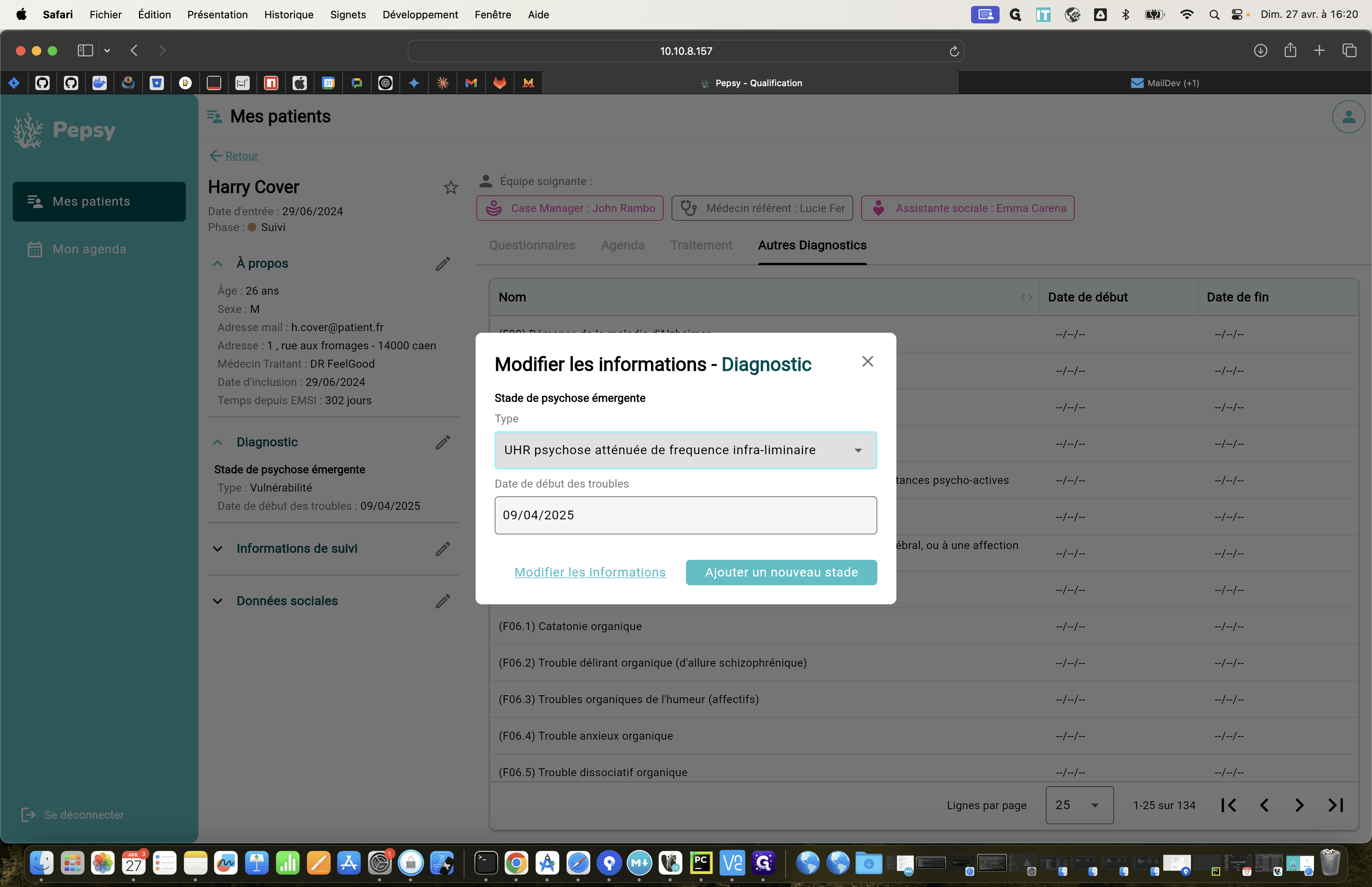Viewport: 1372px width, 887px height.
Task: Open Signets menu in menu bar
Action: tap(348, 14)
